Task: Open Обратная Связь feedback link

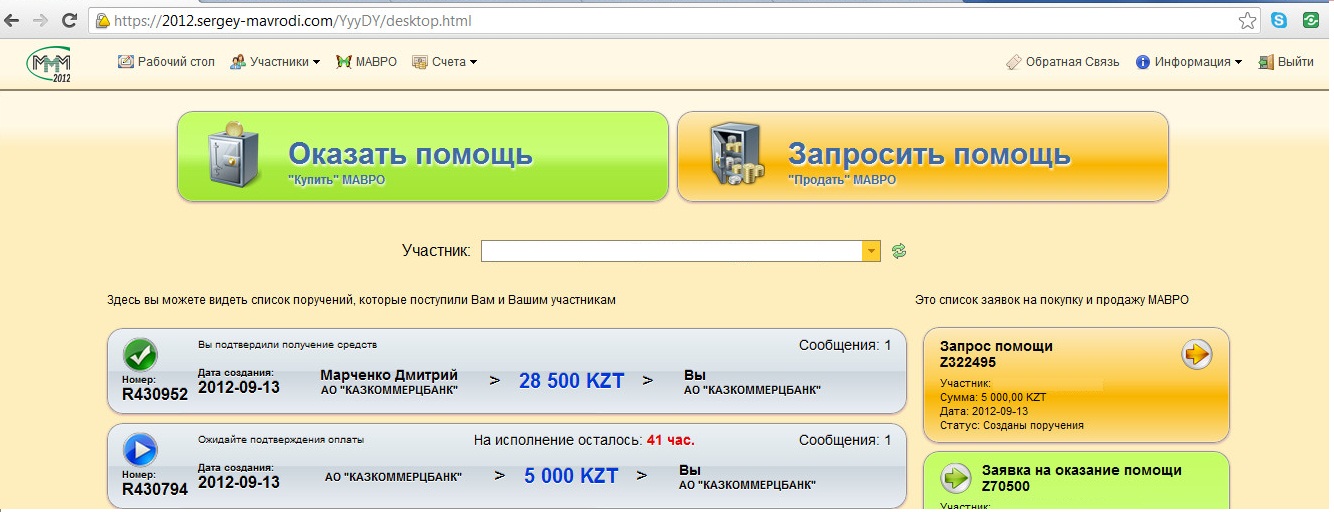Action: (1063, 62)
